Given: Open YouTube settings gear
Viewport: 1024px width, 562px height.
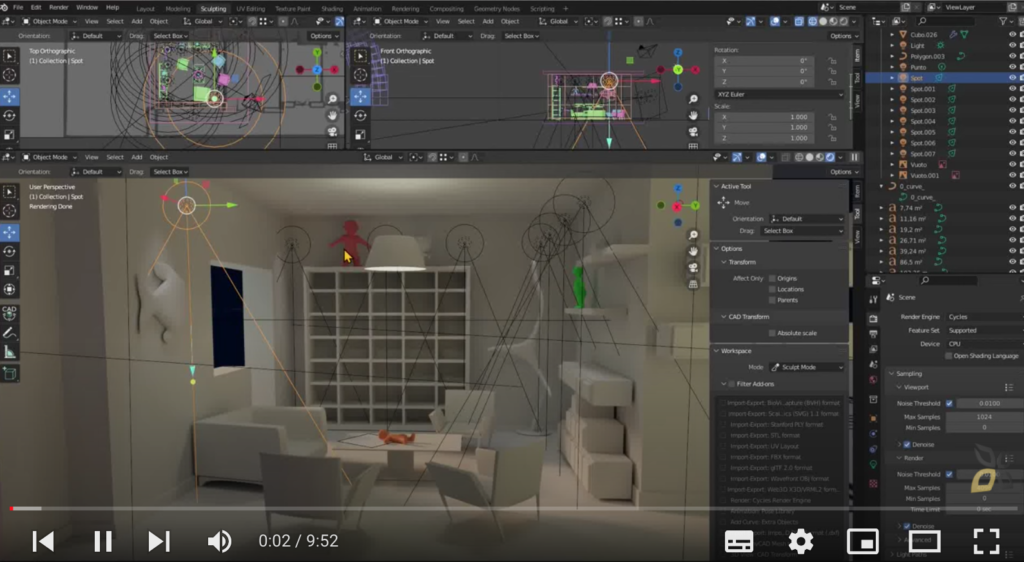Looking at the screenshot, I should pos(801,541).
